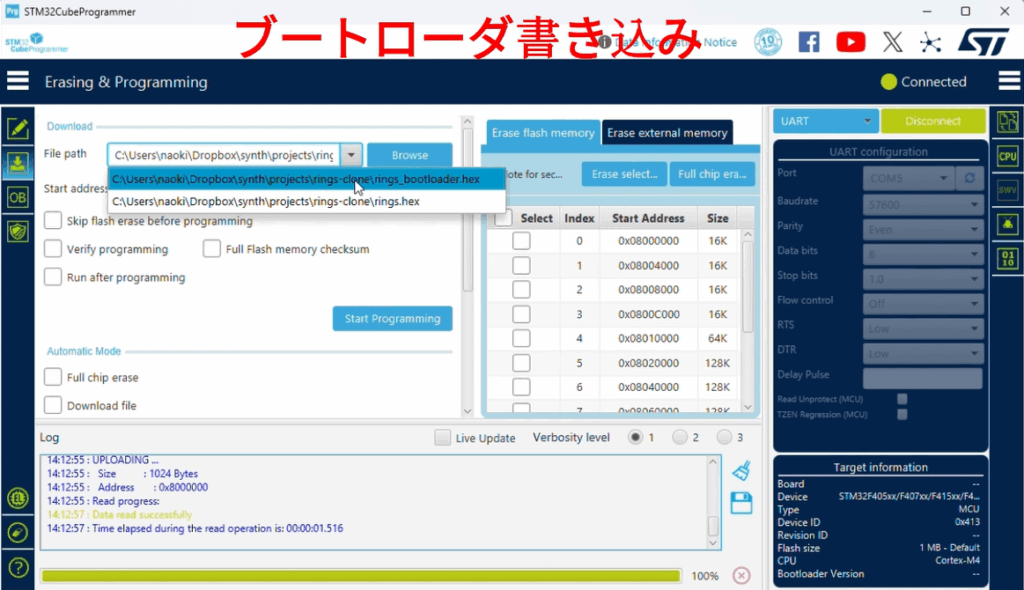Click the File path input field

tap(223, 155)
